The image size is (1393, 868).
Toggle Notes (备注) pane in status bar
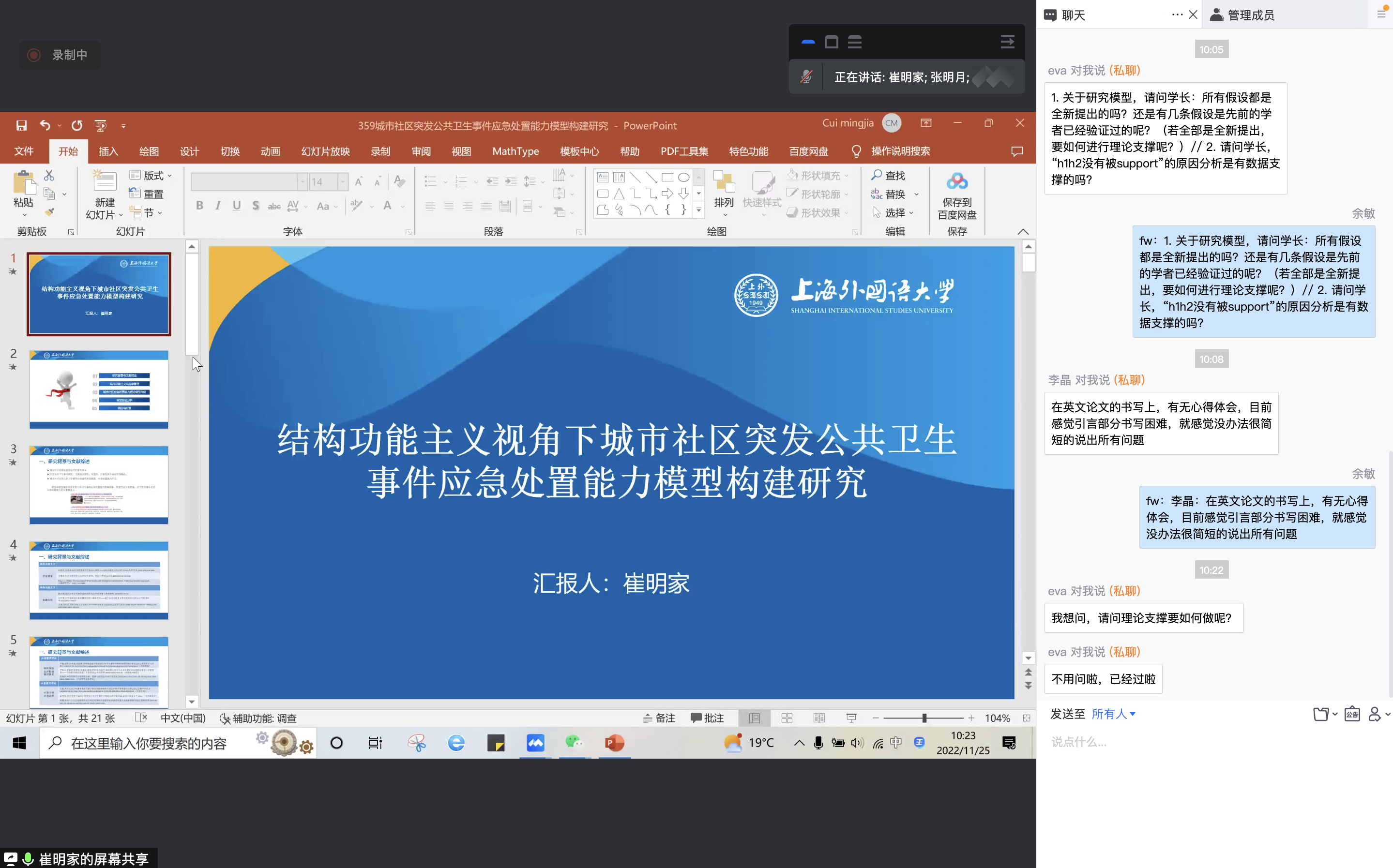click(x=659, y=718)
